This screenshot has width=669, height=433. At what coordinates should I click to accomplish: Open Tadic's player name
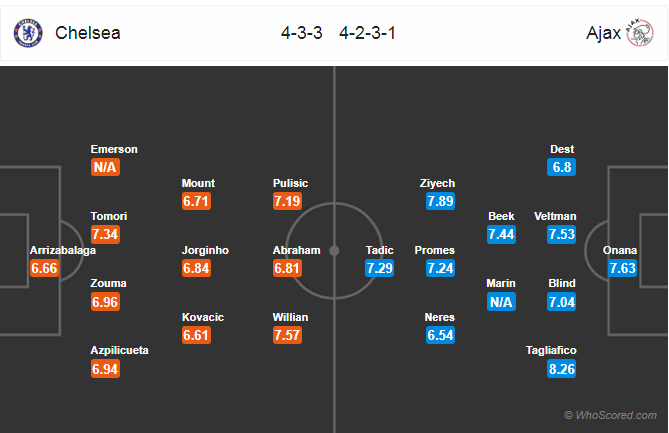379,250
